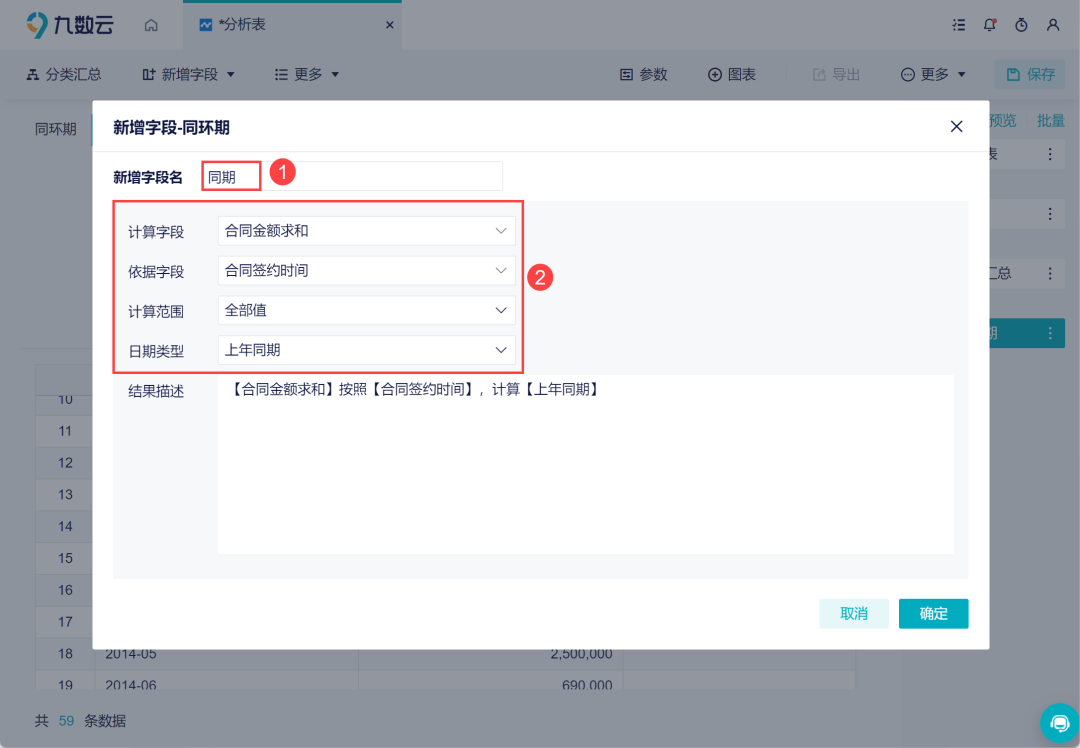Close the 分析表 tab
Image resolution: width=1080 pixels, height=748 pixels.
(390, 25)
